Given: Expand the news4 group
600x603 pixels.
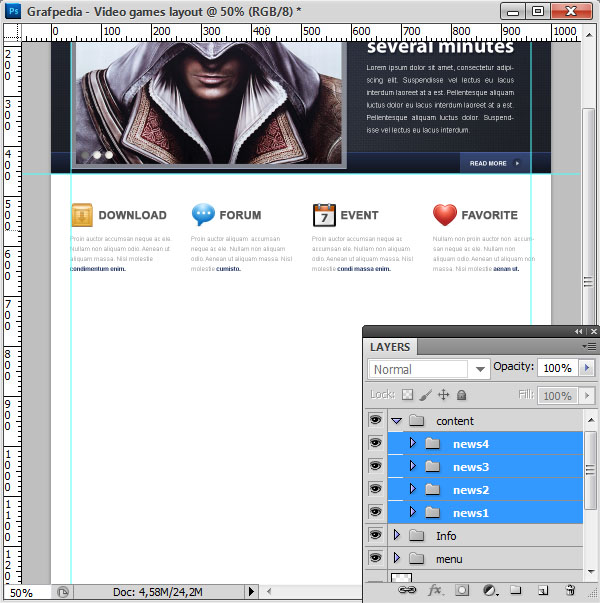Looking at the screenshot, I should pyautogui.click(x=413, y=443).
